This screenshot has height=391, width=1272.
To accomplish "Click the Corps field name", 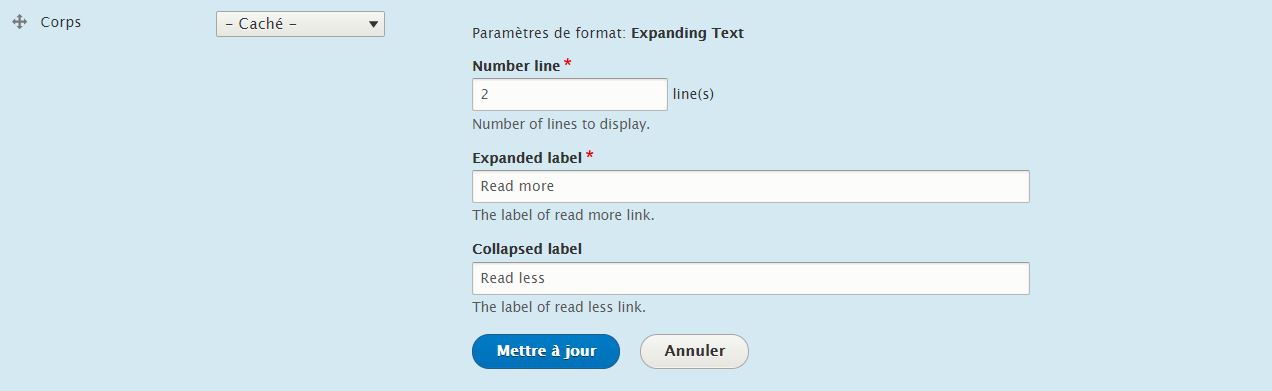I will pyautogui.click(x=60, y=22).
